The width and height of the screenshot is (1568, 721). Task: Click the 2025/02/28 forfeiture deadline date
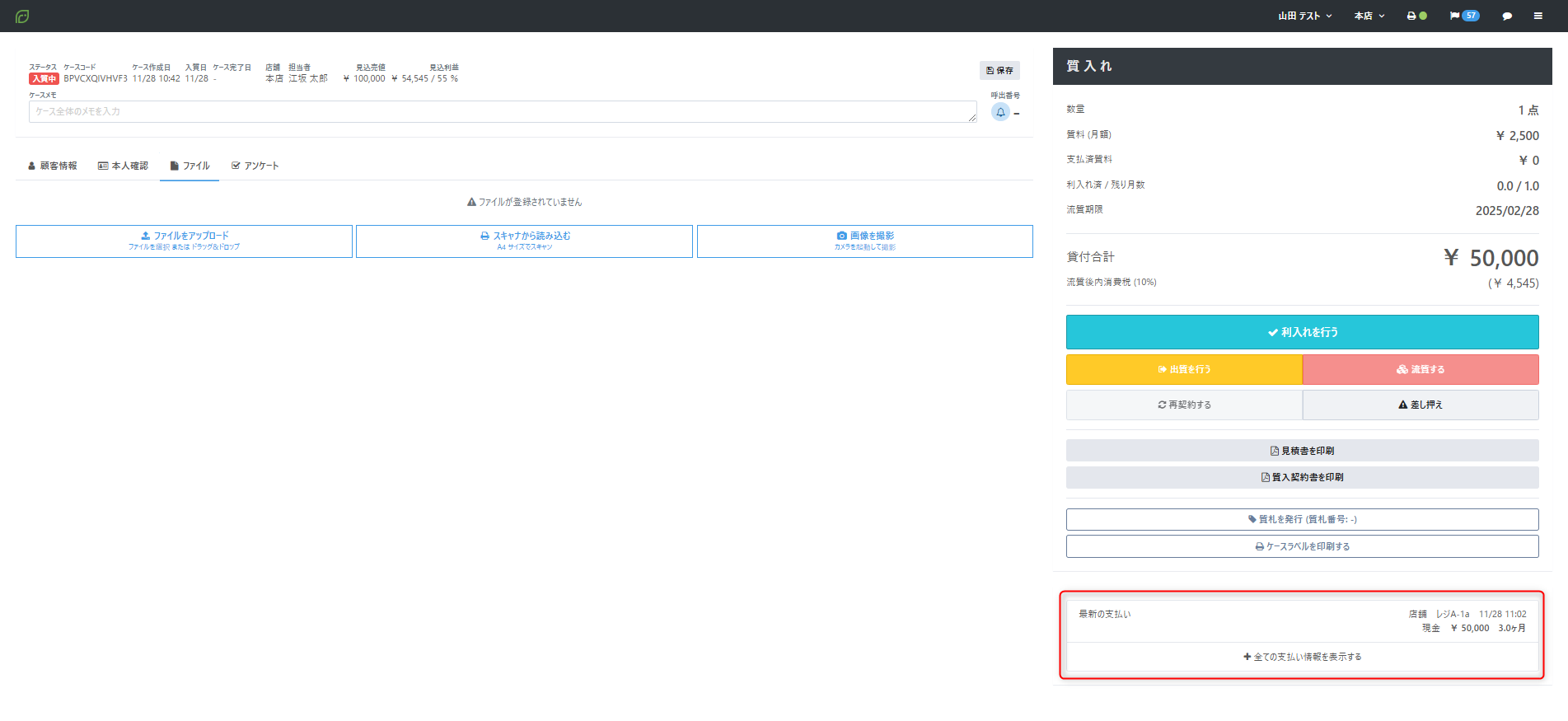pos(1507,211)
